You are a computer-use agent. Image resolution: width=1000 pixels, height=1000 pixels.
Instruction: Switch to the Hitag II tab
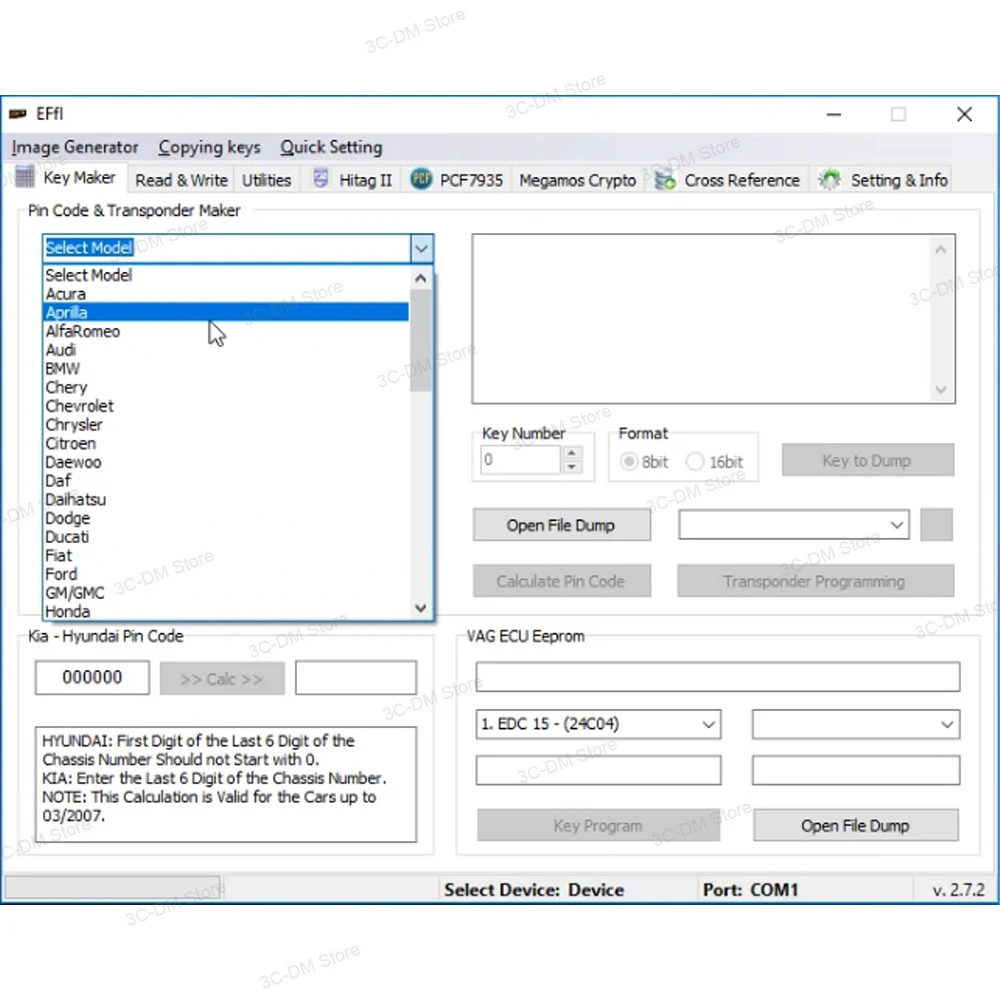(x=351, y=180)
